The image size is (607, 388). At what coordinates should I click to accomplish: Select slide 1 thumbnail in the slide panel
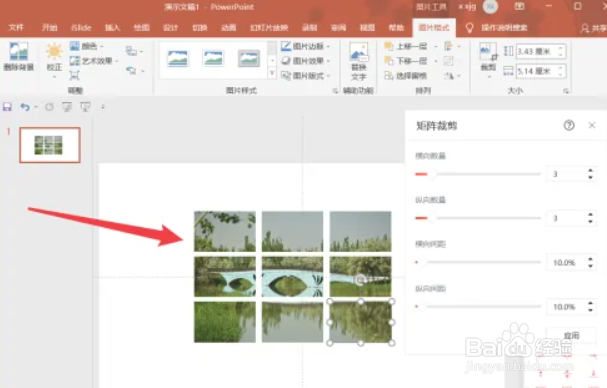pos(50,145)
